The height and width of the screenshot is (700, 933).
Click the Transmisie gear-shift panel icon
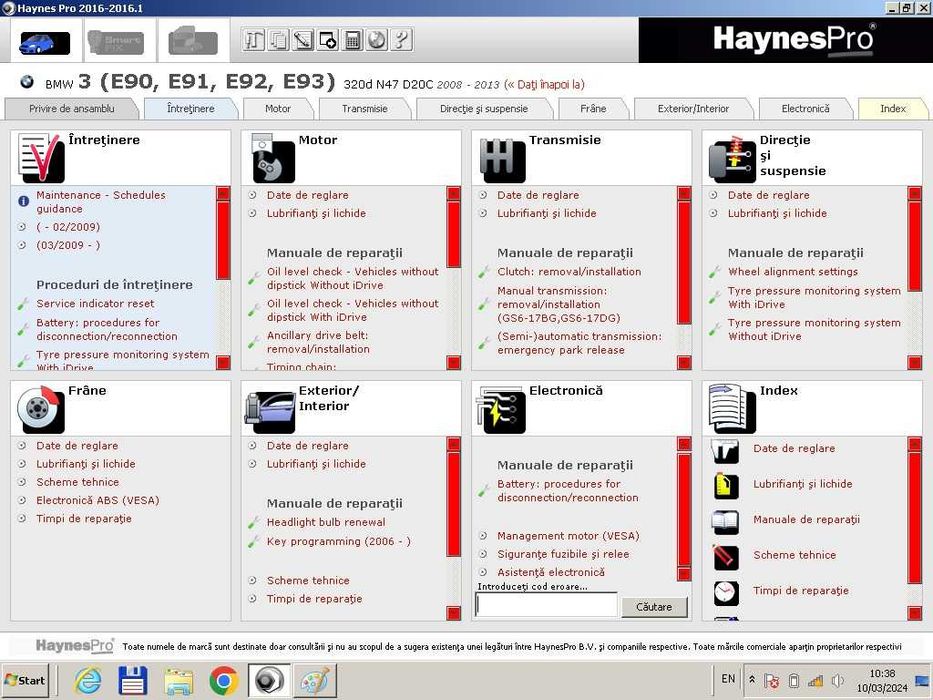(x=502, y=160)
